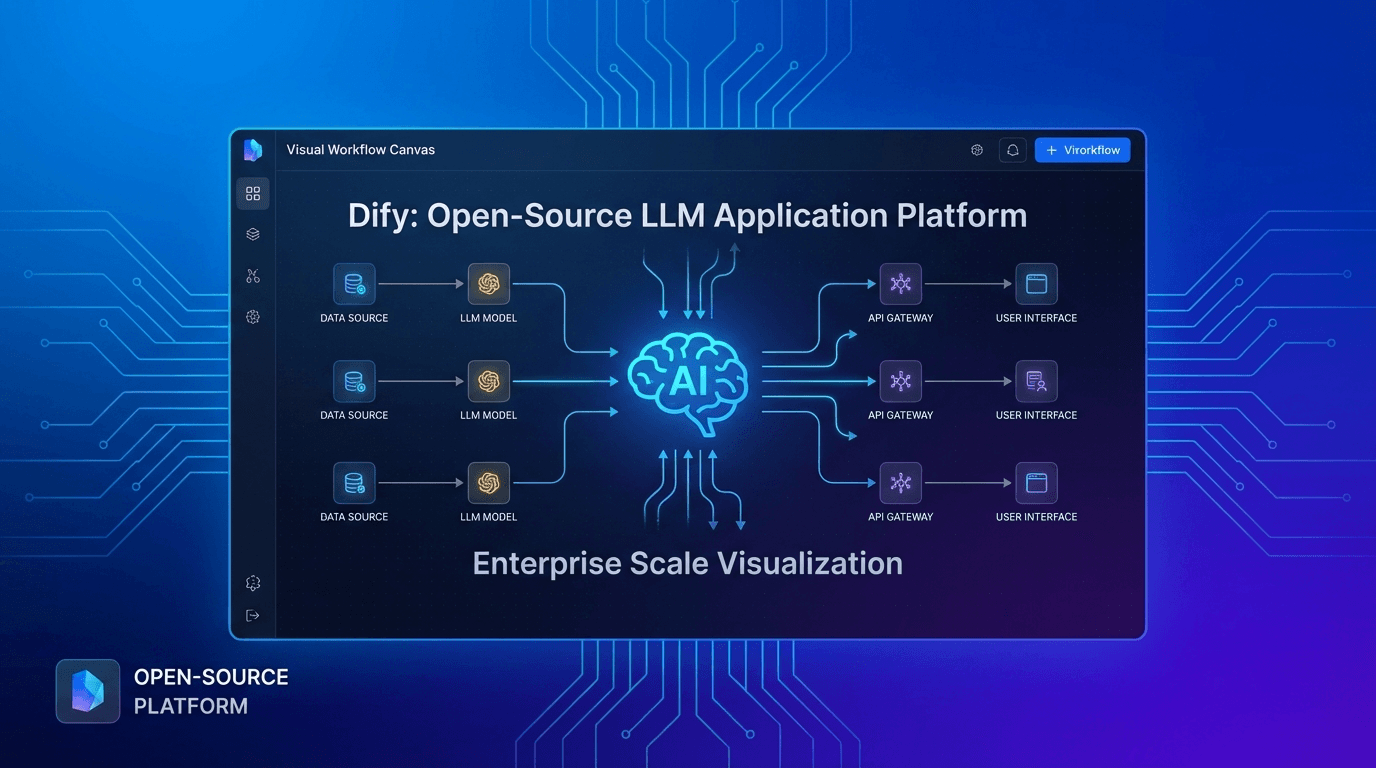Click the settings icon beside the bell
The width and height of the screenshot is (1376, 768).
point(977,150)
